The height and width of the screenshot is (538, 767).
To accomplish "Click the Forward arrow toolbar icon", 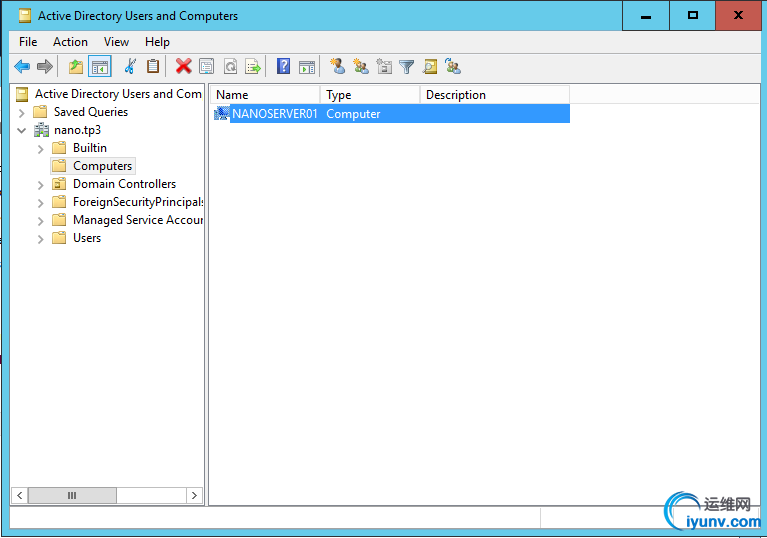I will [x=45, y=66].
